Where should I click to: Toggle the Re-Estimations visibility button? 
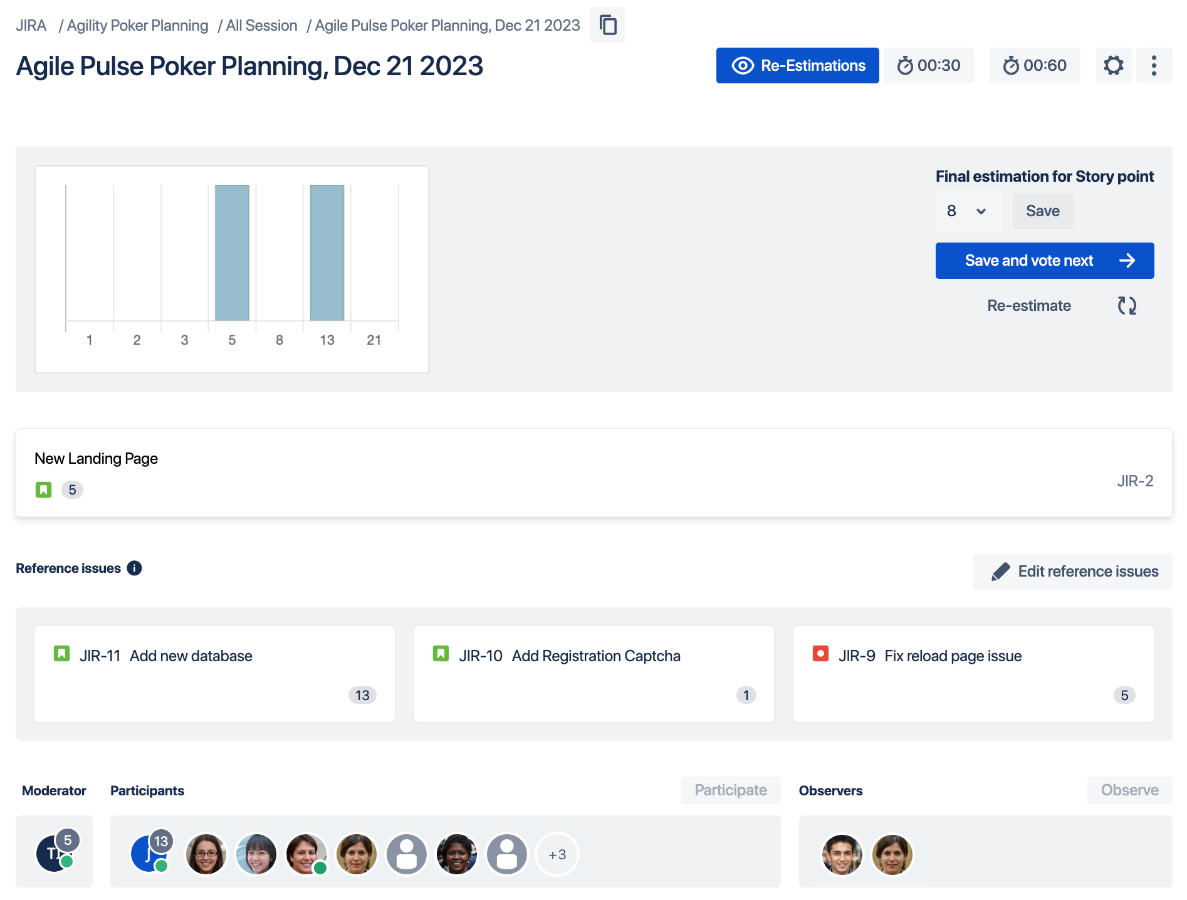(797, 66)
